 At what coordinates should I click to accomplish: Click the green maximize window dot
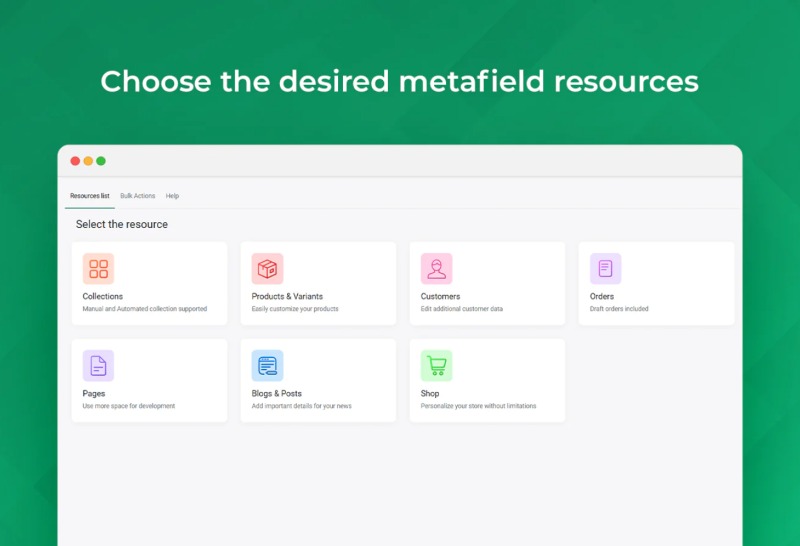click(x=101, y=161)
